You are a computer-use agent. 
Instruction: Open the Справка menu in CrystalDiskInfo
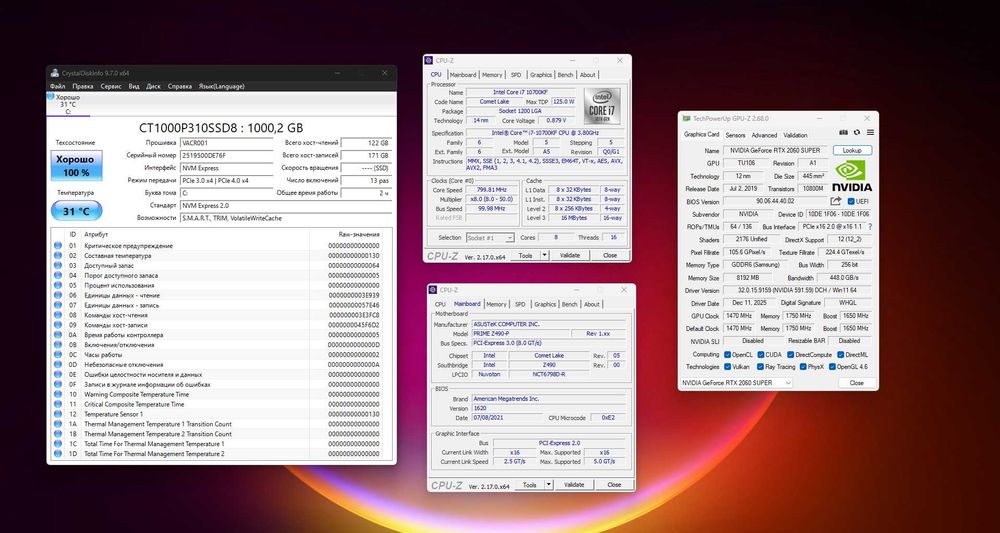pyautogui.click(x=180, y=86)
